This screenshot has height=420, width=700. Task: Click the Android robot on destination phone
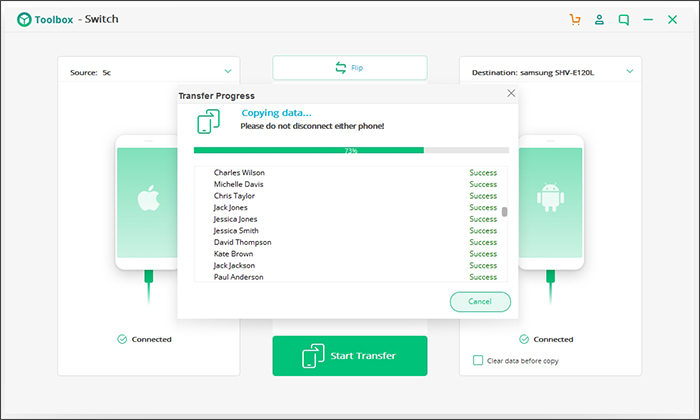tap(550, 197)
